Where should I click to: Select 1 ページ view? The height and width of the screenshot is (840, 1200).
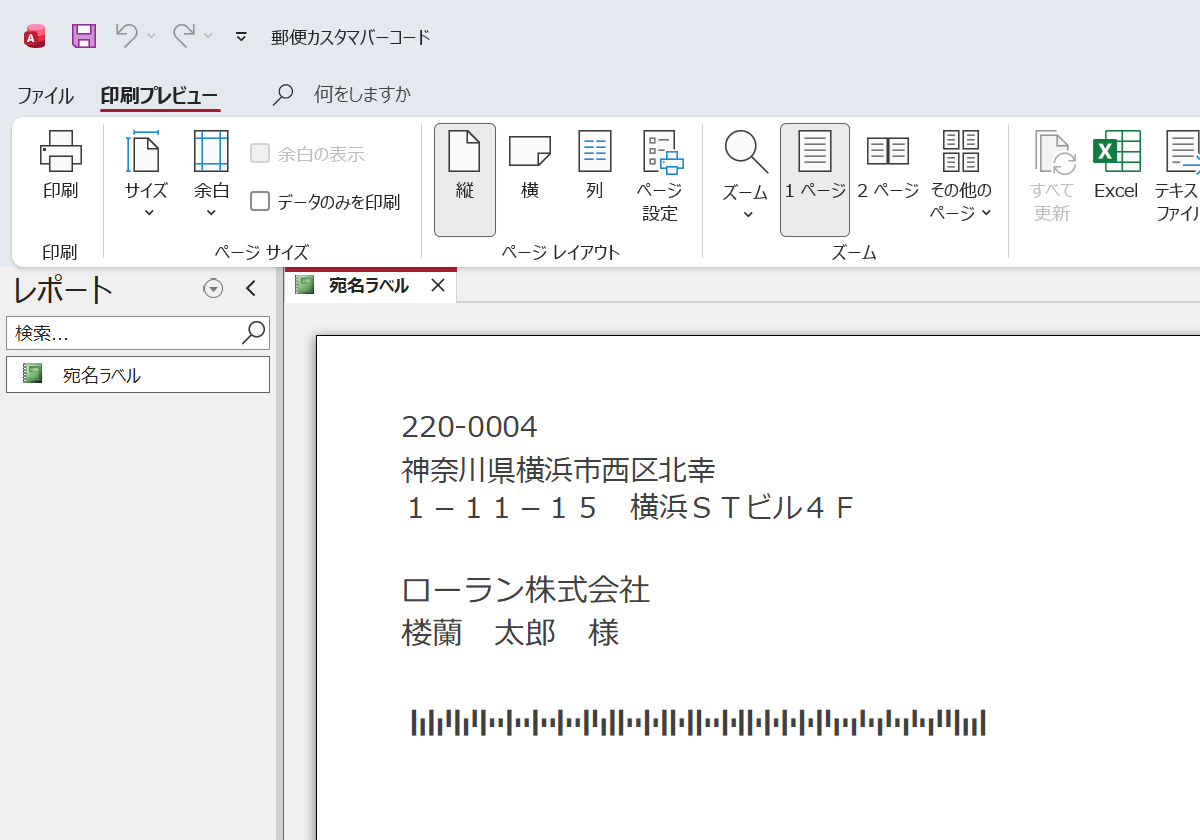click(x=815, y=180)
